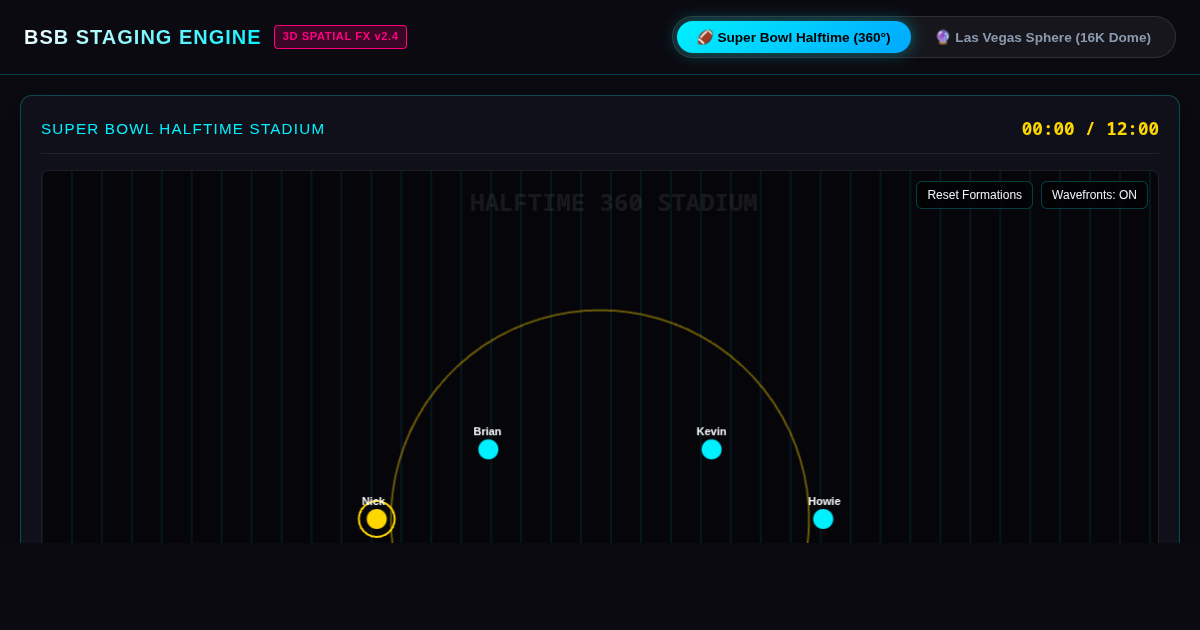
Task: Switch to Super Bowl Halftime (360°) mode
Action: tap(794, 37)
